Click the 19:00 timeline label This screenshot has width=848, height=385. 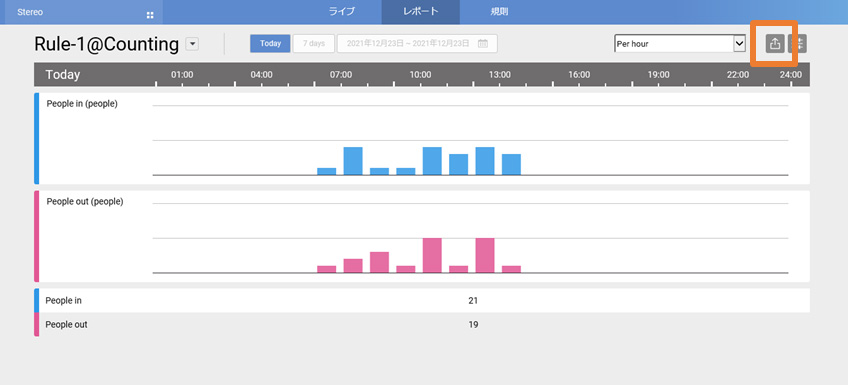[x=659, y=75]
